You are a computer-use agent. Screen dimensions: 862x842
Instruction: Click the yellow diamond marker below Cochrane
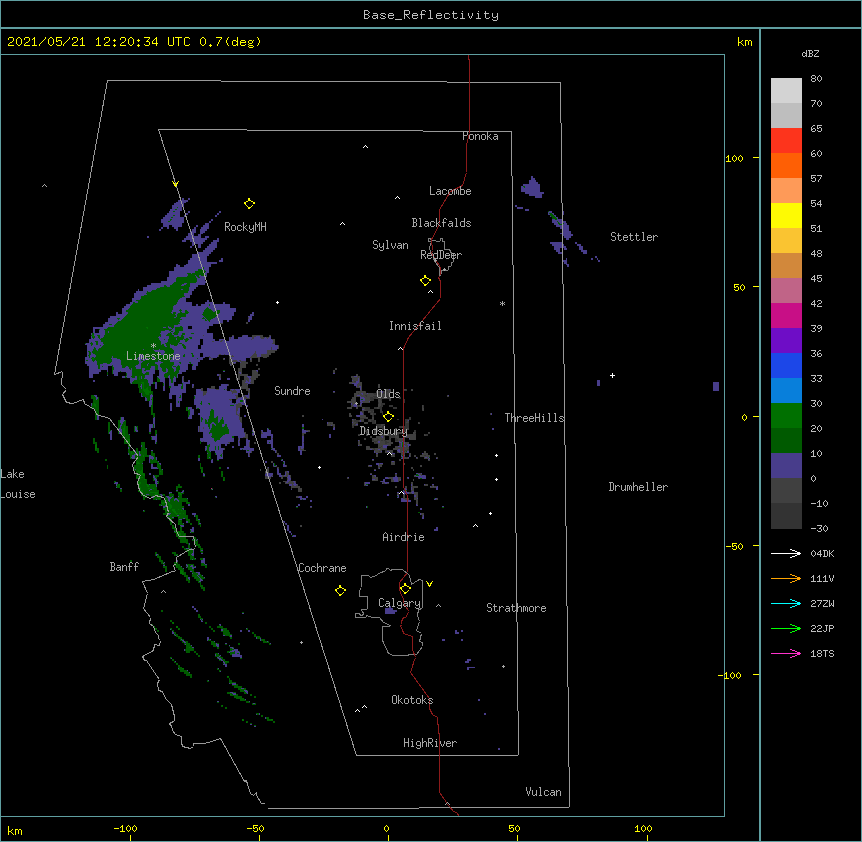[340, 590]
